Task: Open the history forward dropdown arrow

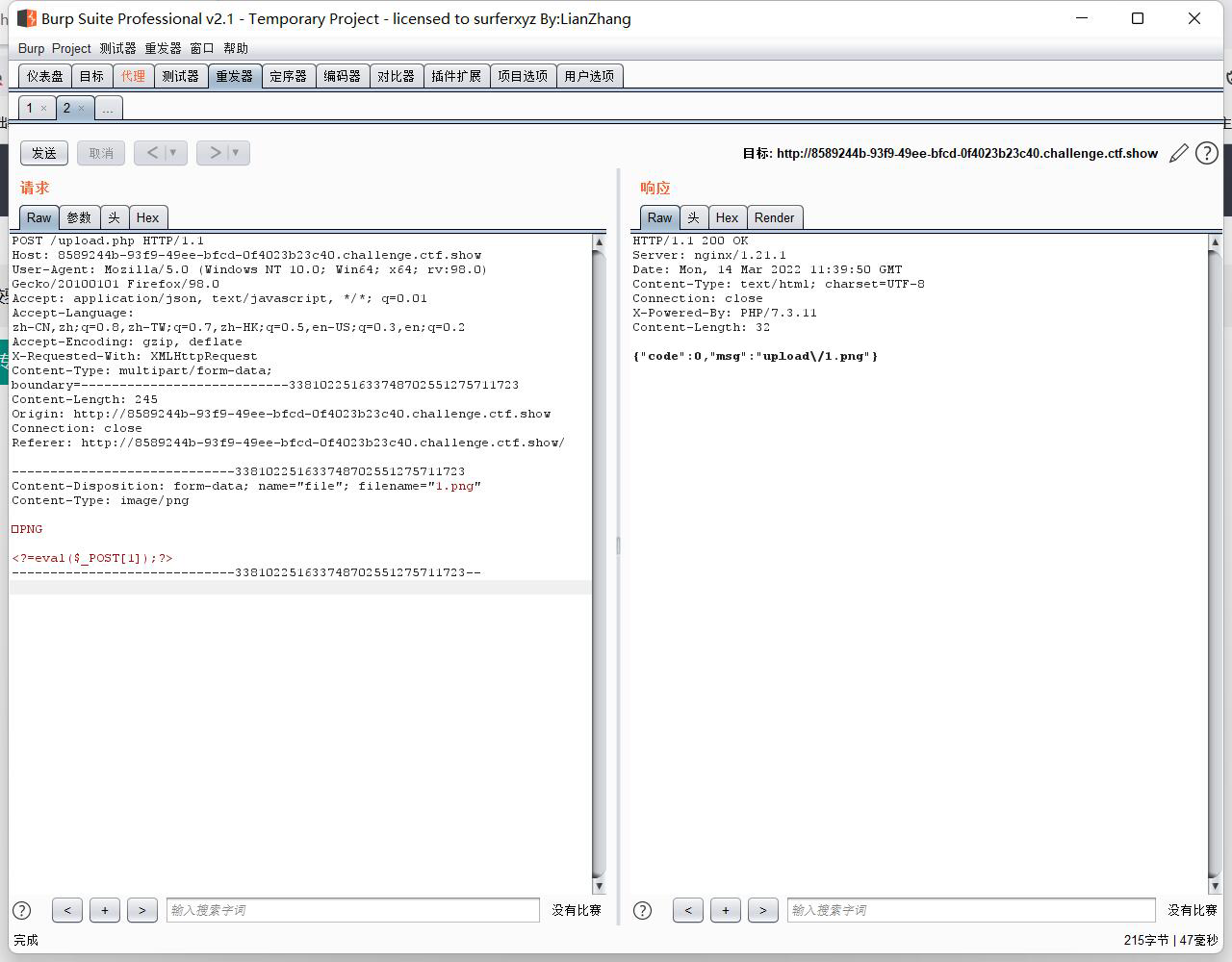Action: 235,153
